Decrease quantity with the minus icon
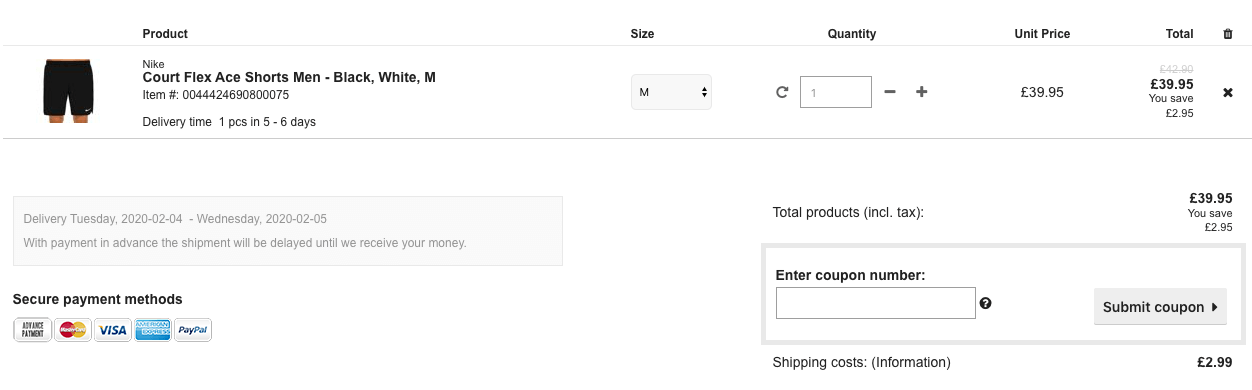The image size is (1252, 390). [x=890, y=92]
